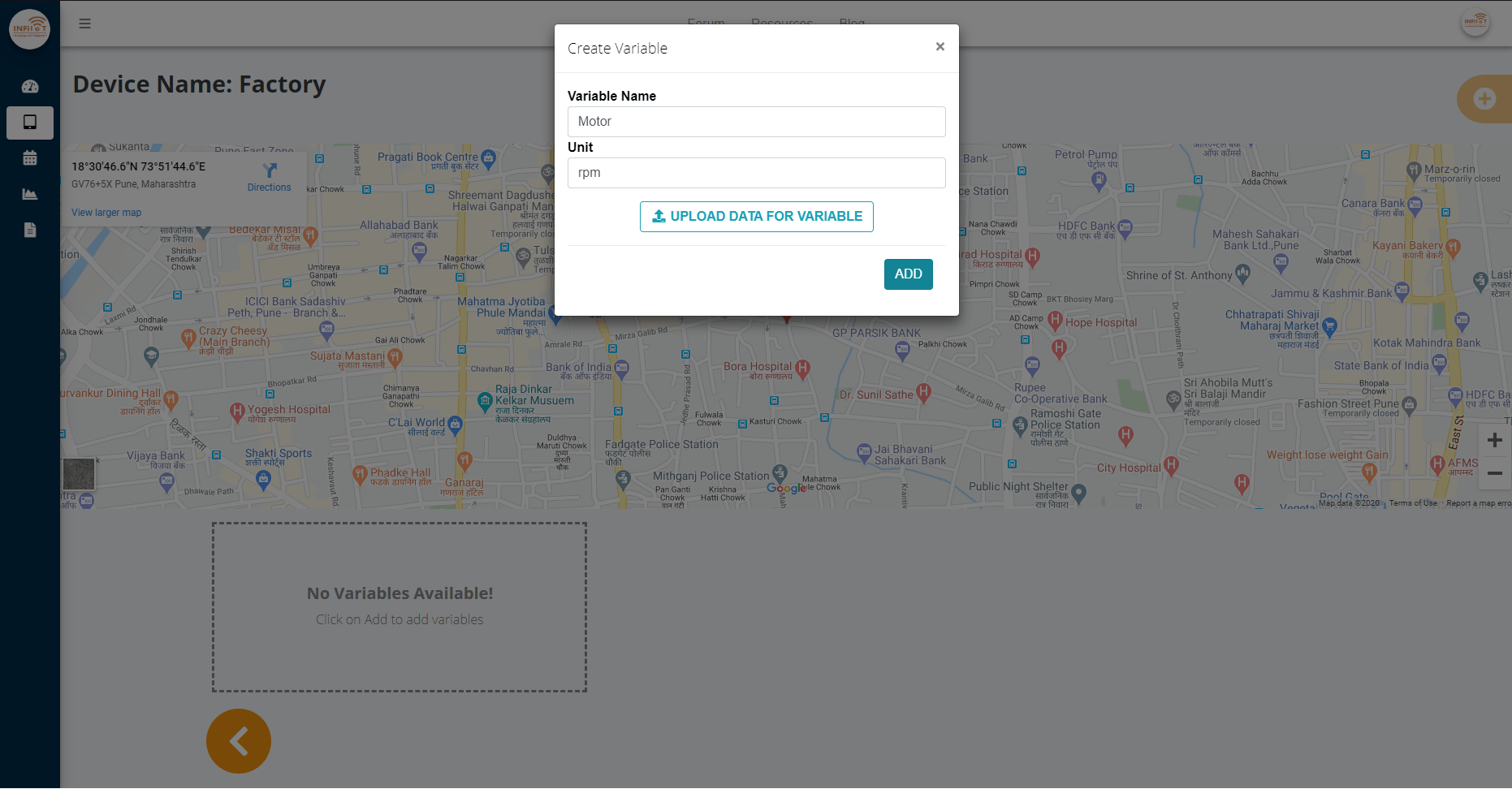Click the INFIIOT logo in the sidebar

(x=29, y=29)
